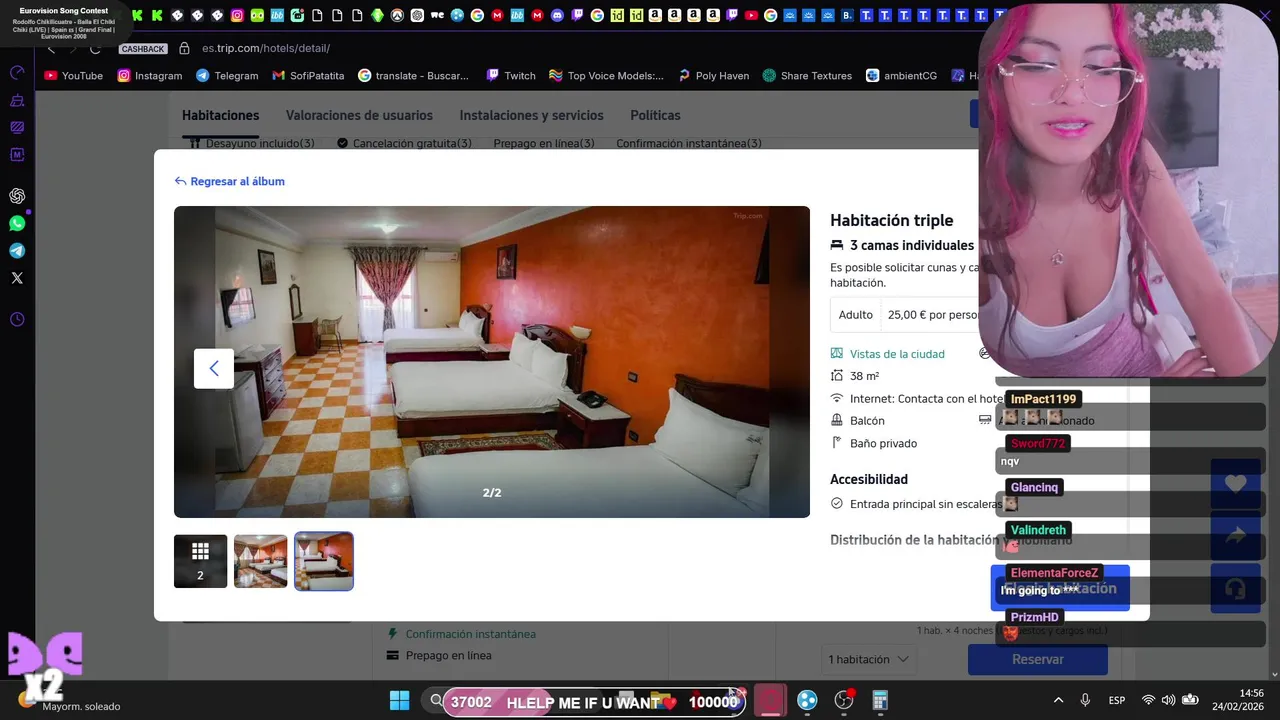
Task: Open WhatsApp in the browser sidebar
Action: (x=17, y=224)
